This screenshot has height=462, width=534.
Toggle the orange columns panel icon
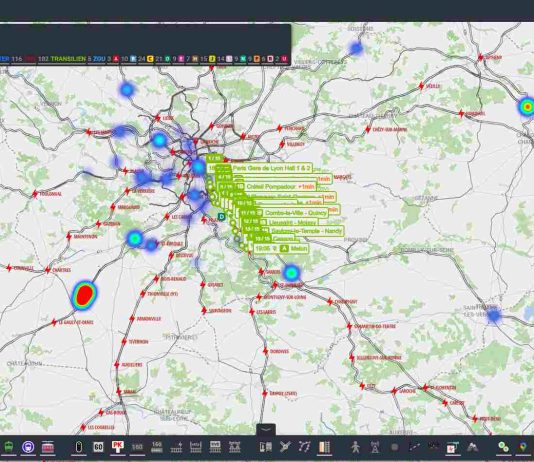pos(324,447)
